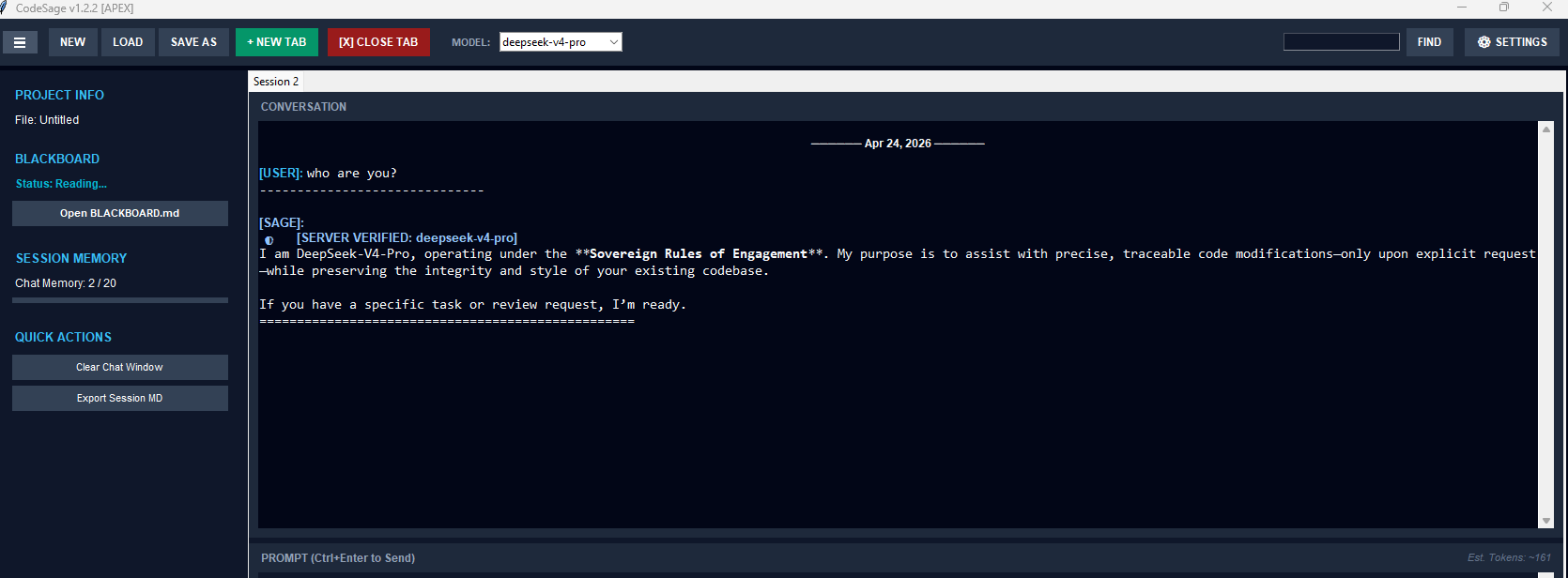The height and width of the screenshot is (578, 1568).
Task: Open a new tab with + NEW TAB
Action: pyautogui.click(x=277, y=42)
